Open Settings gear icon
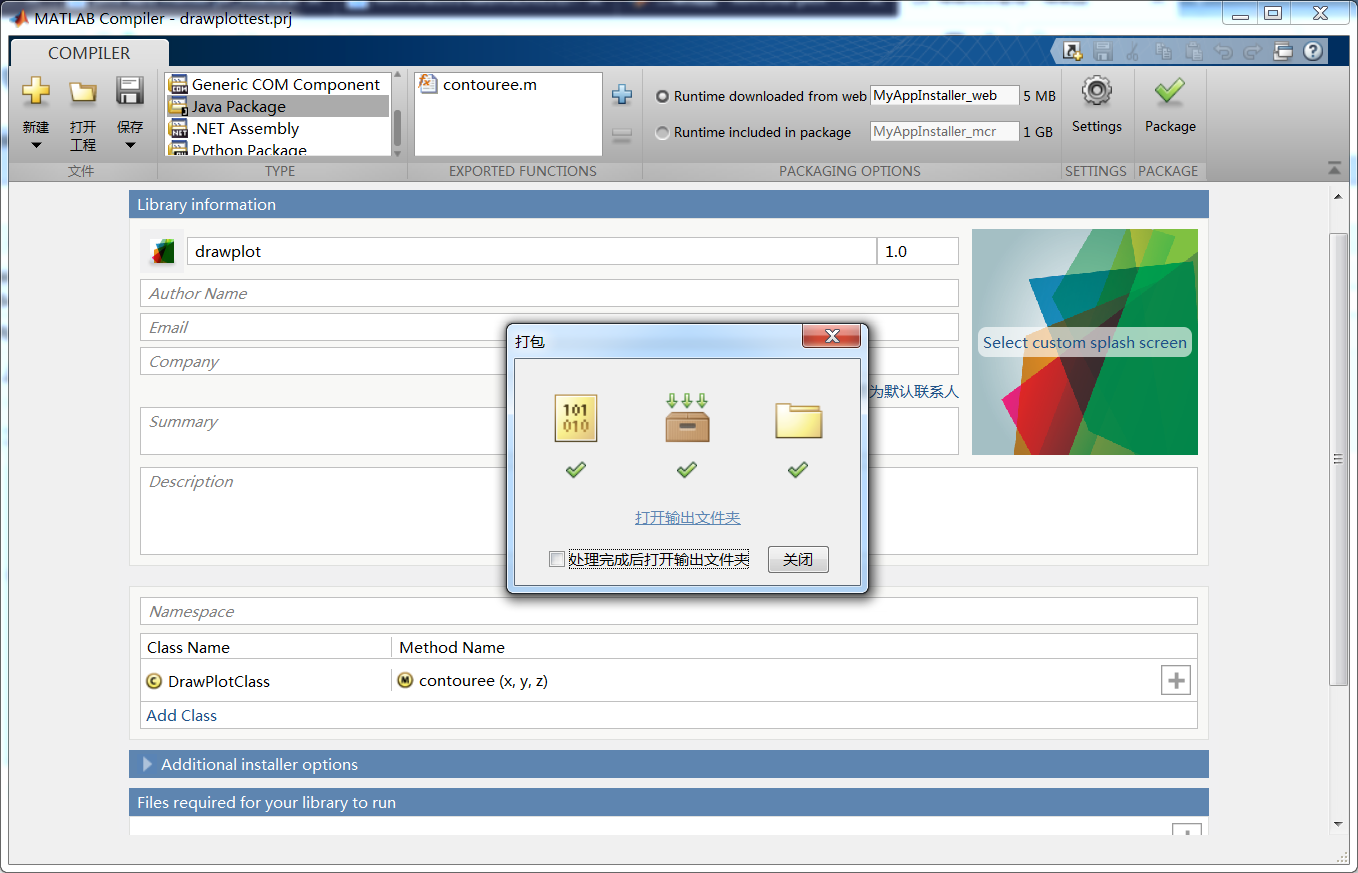 coord(1097,92)
